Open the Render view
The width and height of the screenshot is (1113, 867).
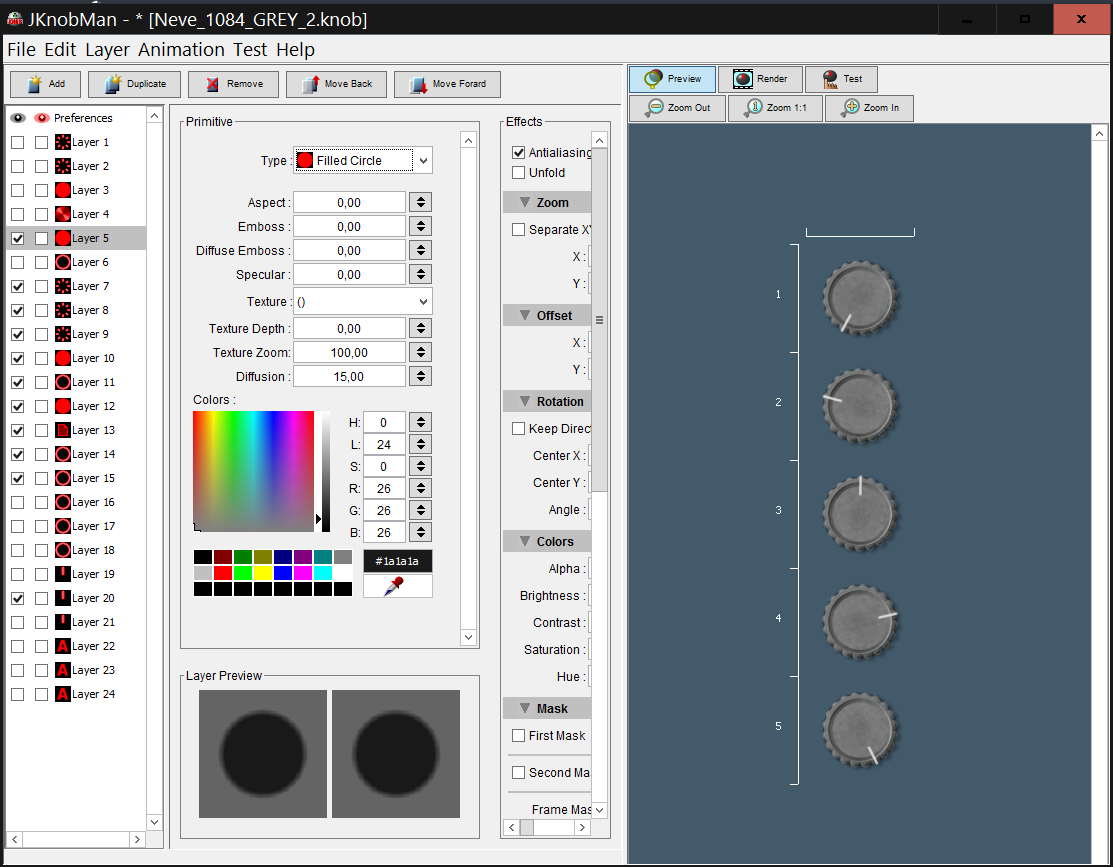pyautogui.click(x=760, y=79)
